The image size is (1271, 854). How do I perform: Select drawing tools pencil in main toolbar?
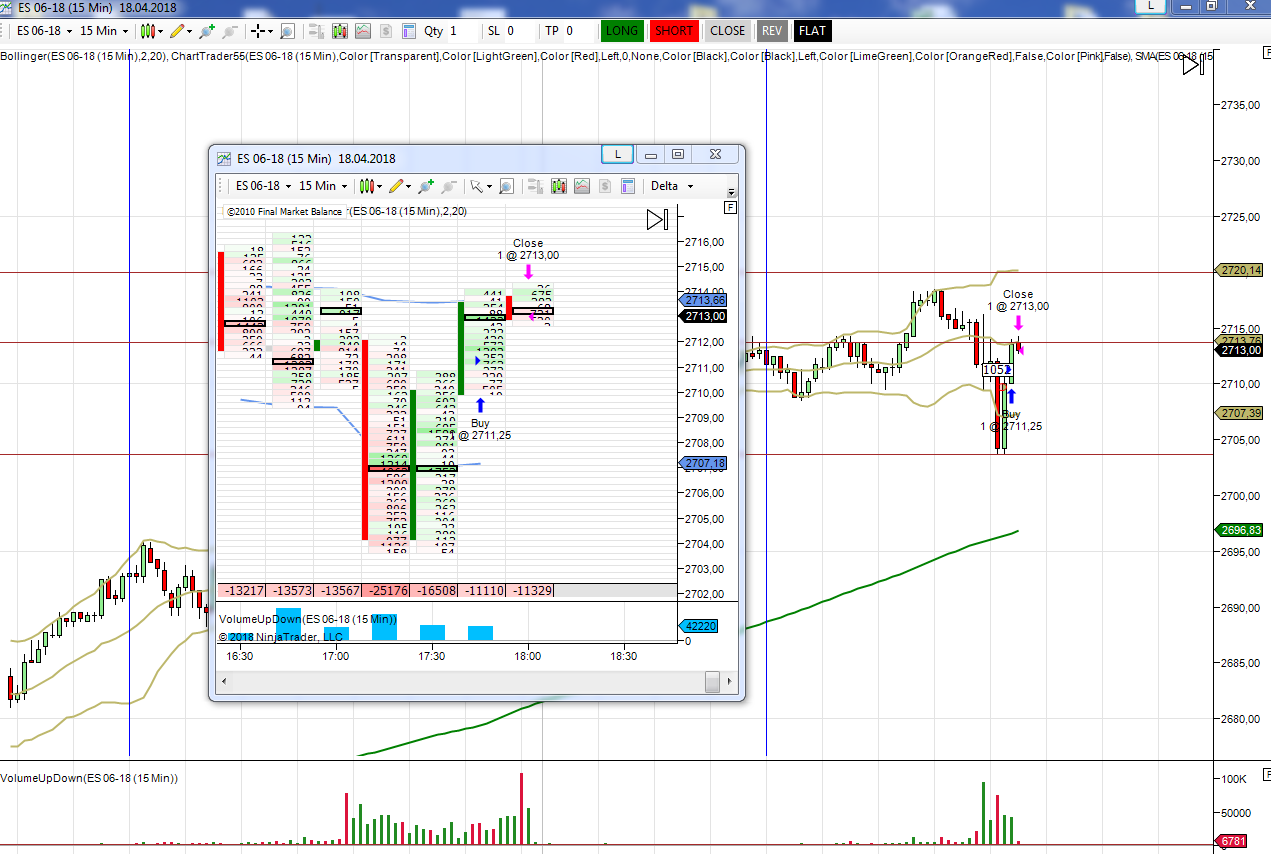(x=176, y=31)
